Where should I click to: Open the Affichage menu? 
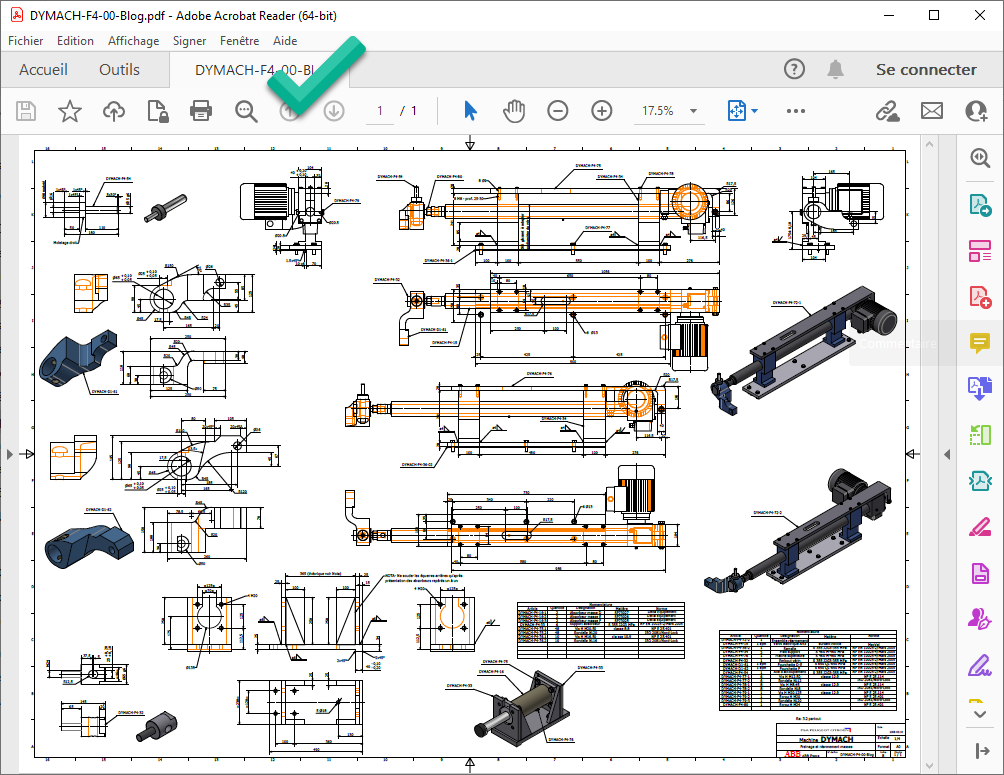pos(133,41)
